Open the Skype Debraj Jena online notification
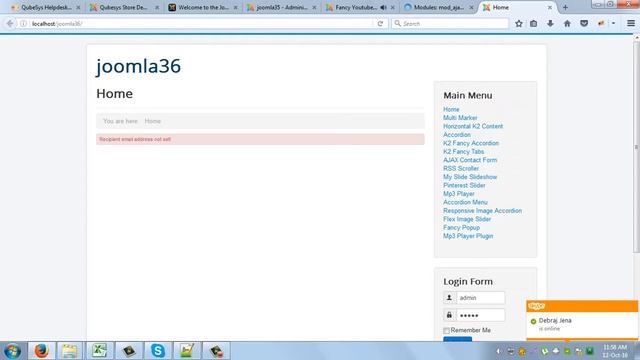 click(x=582, y=320)
